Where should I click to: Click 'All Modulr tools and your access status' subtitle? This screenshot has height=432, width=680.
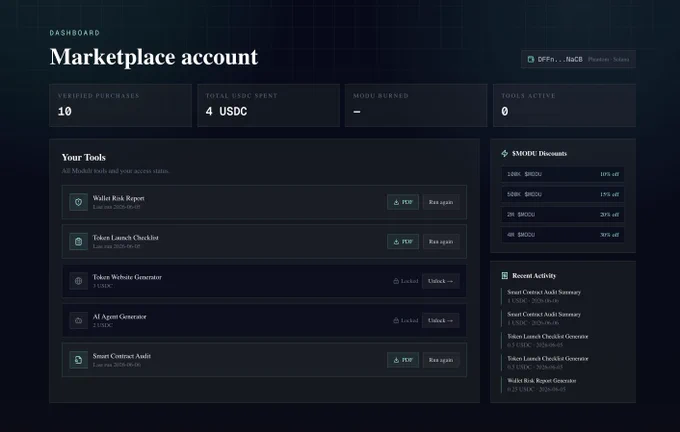pyautogui.click(x=115, y=171)
